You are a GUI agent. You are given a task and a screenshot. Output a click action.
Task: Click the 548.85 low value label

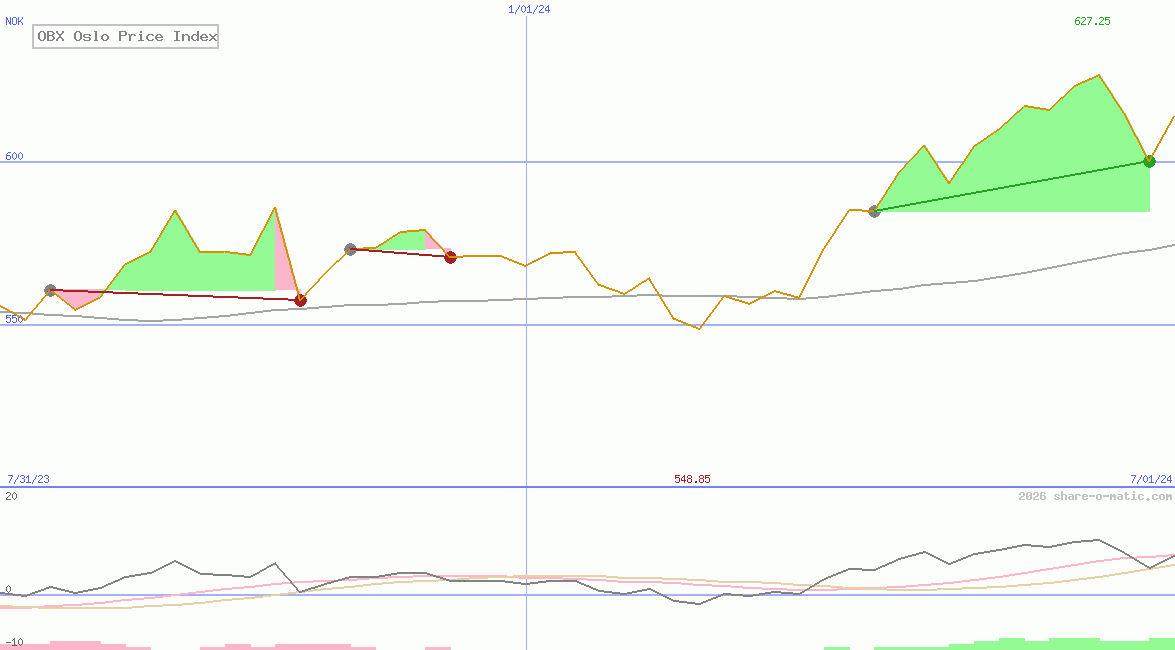692,478
